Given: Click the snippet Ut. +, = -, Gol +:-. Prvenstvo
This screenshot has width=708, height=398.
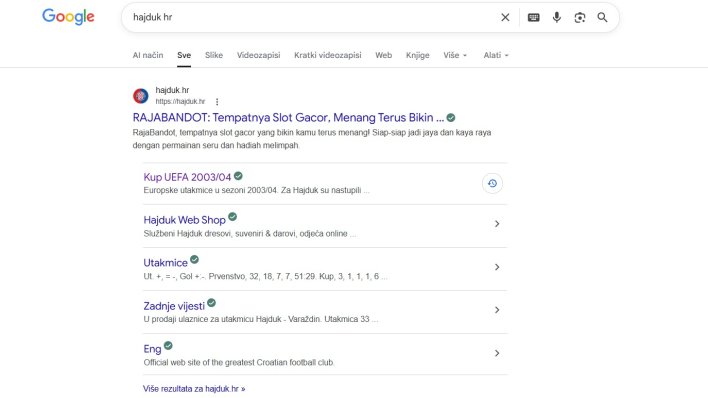Looking at the screenshot, I should pyautogui.click(x=265, y=276).
